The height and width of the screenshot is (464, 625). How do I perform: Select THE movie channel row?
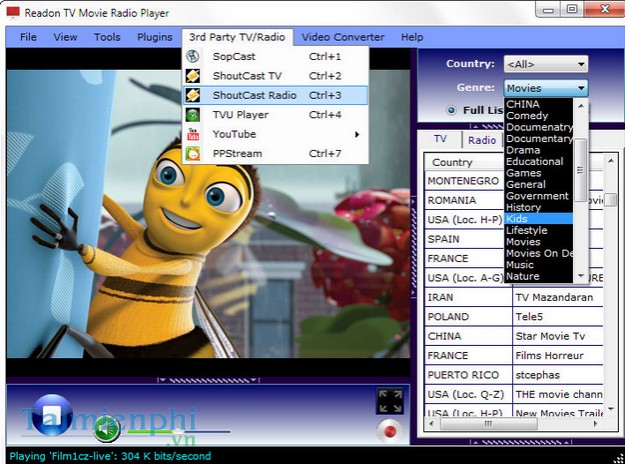514,395
